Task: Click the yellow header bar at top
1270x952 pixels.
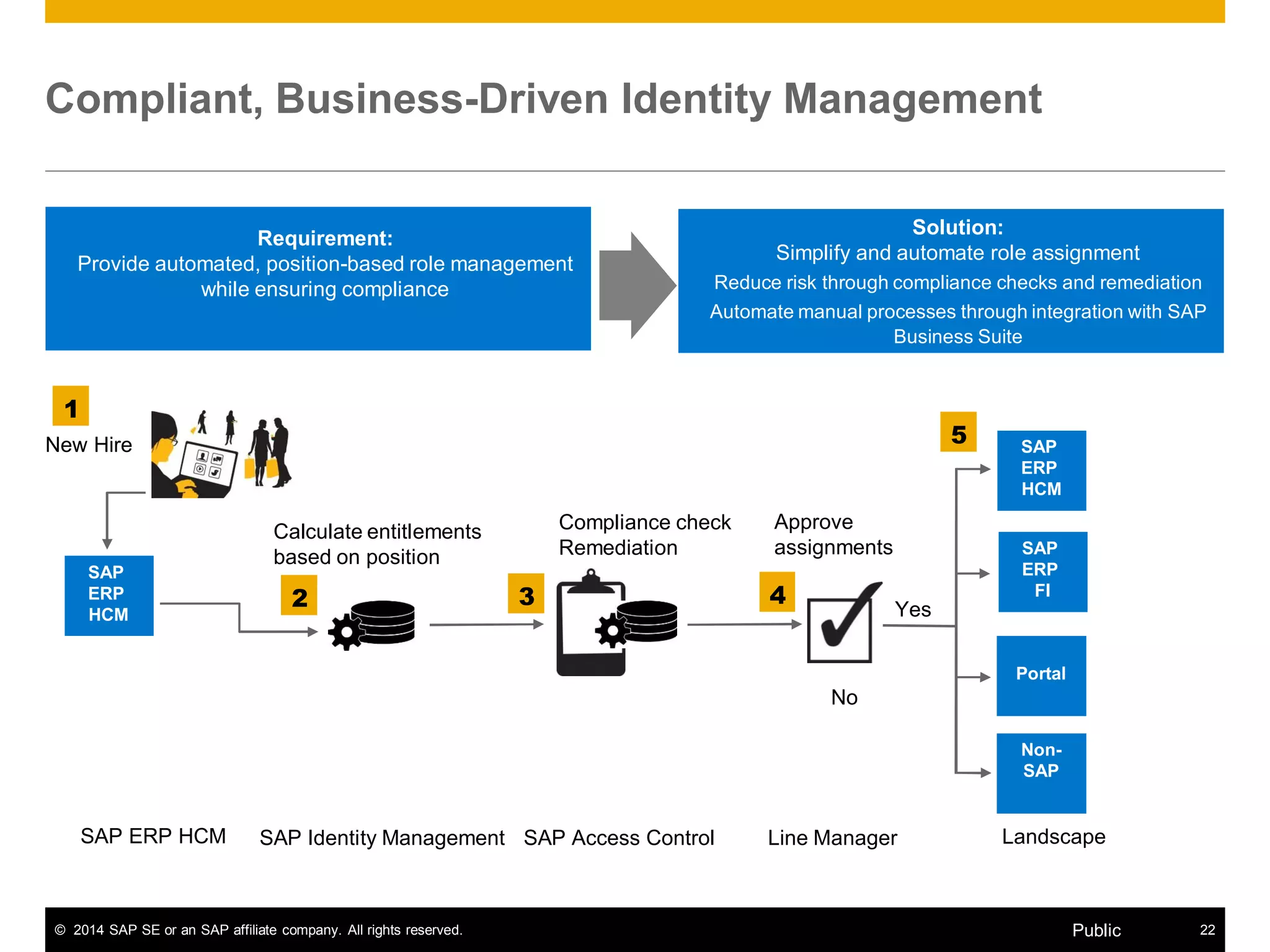Action: point(635,11)
